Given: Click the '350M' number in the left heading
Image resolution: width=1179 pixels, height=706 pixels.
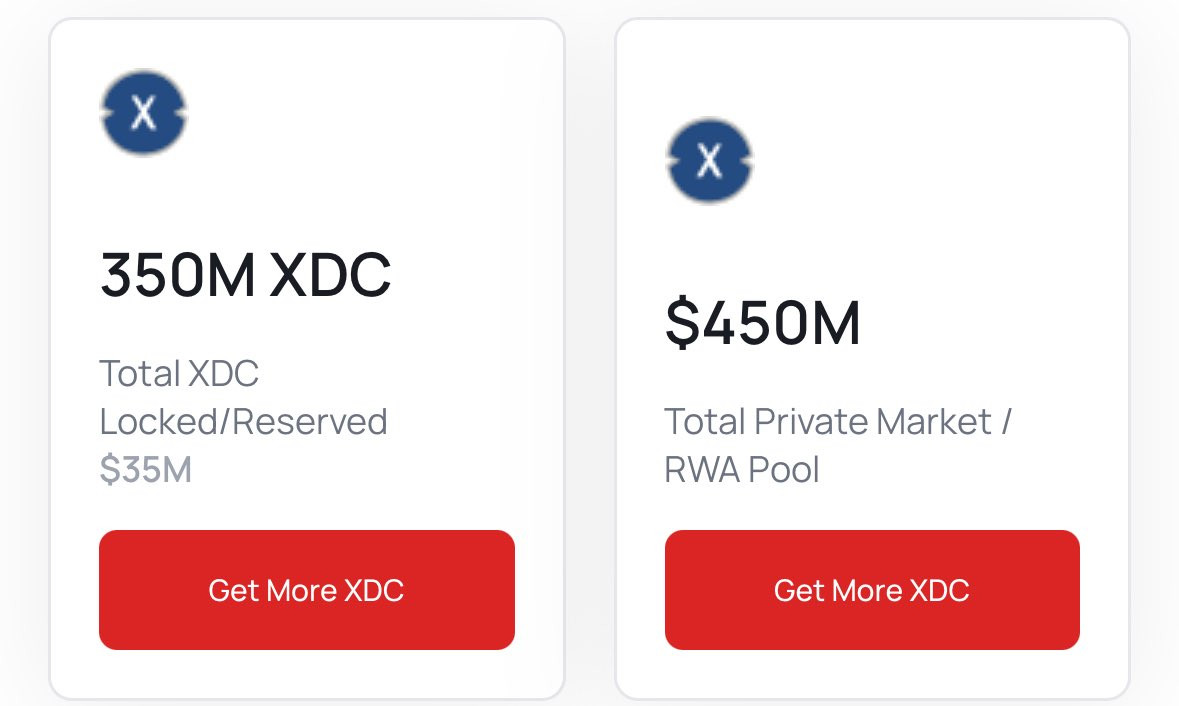Looking at the screenshot, I should pos(178,275).
